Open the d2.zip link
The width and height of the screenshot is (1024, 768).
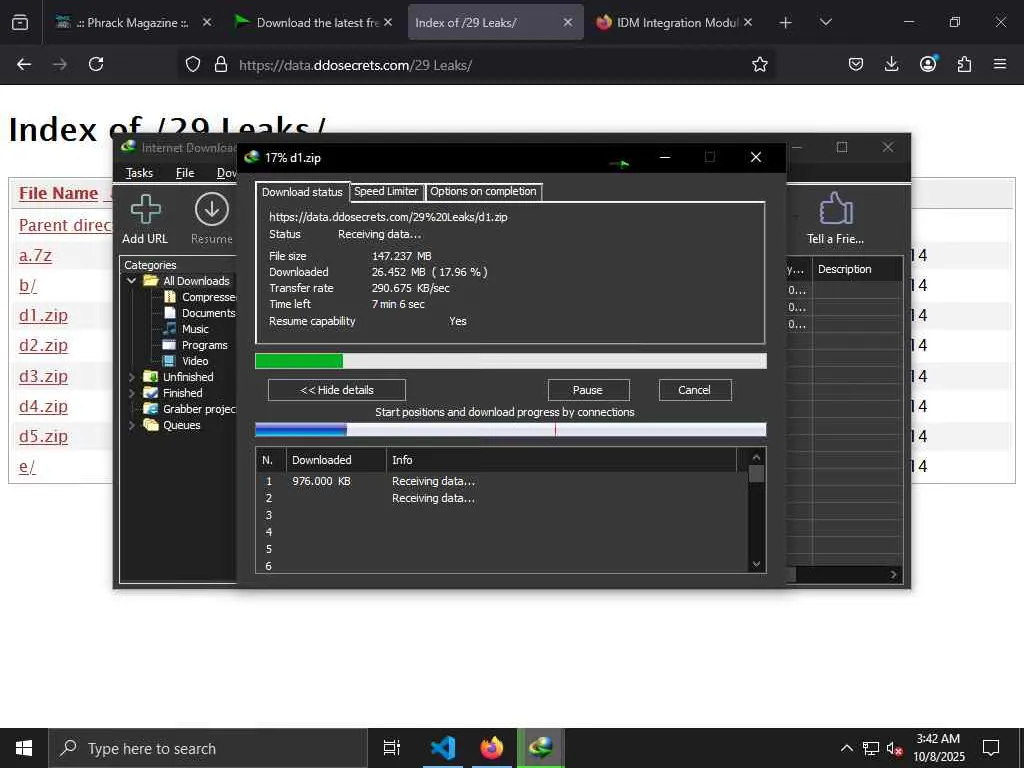[43, 345]
